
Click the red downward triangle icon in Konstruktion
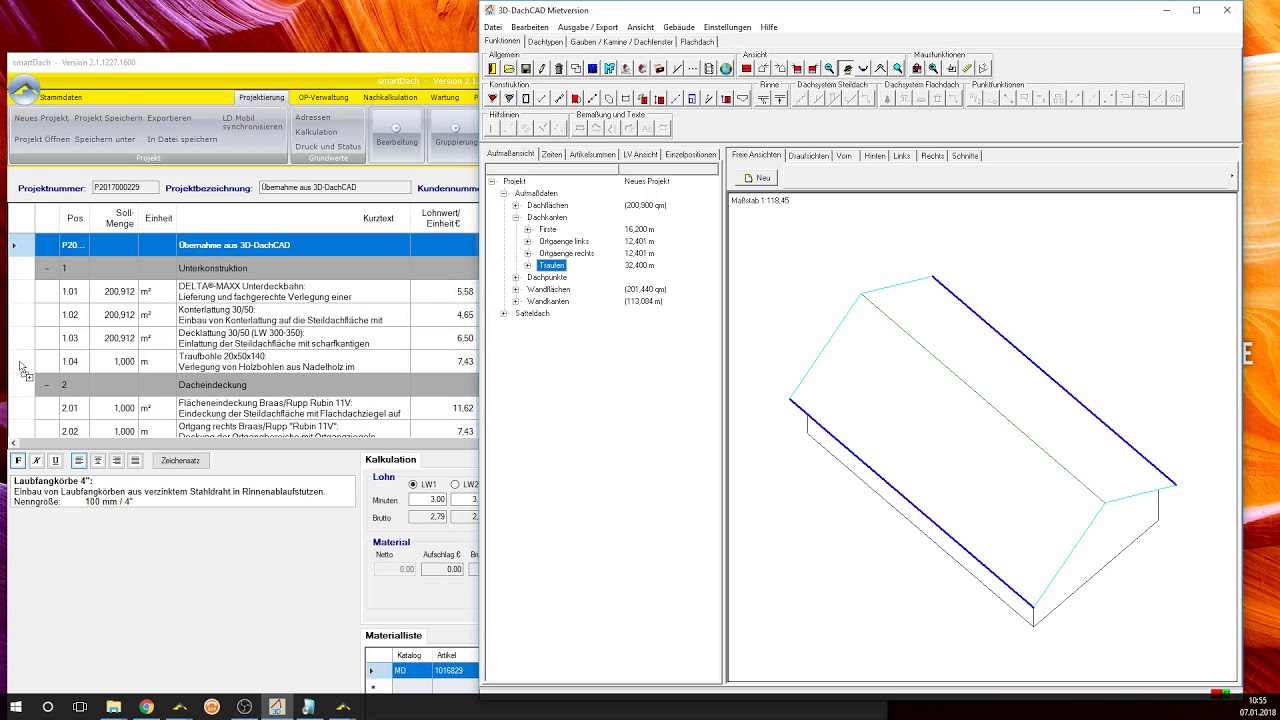[492, 99]
